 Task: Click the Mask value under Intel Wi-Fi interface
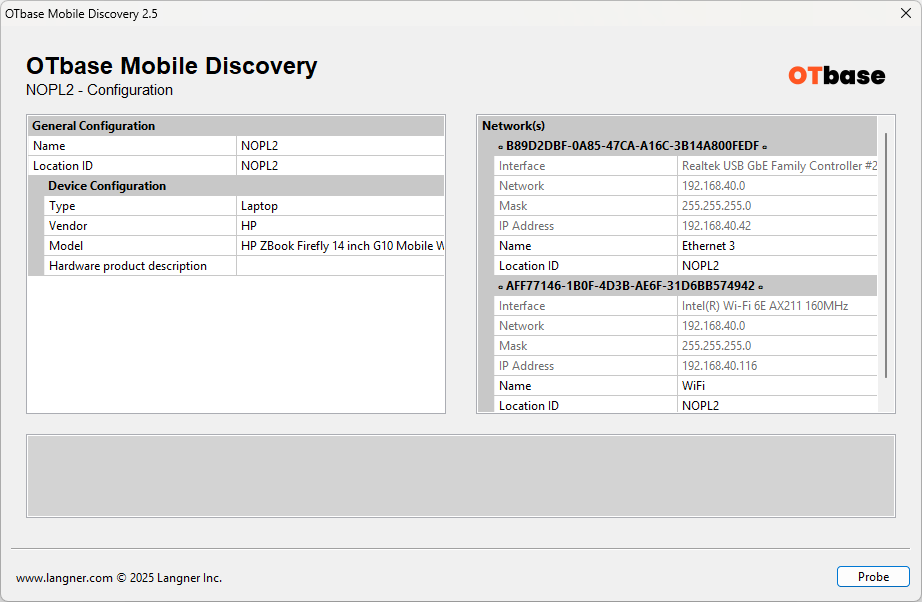[777, 346]
